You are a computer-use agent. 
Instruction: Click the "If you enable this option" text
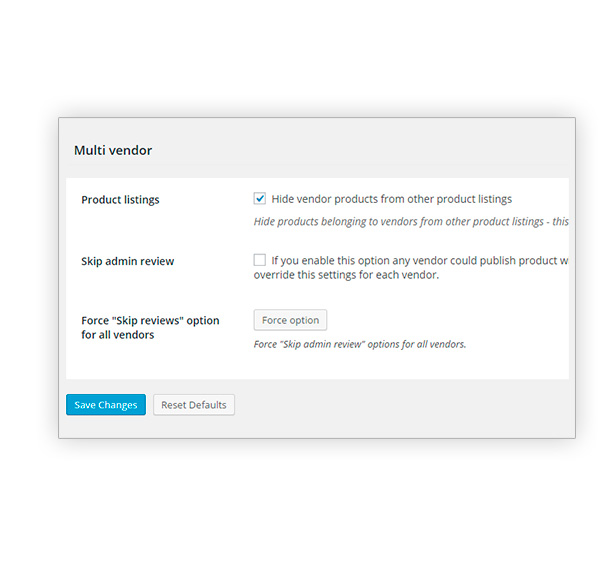420,260
